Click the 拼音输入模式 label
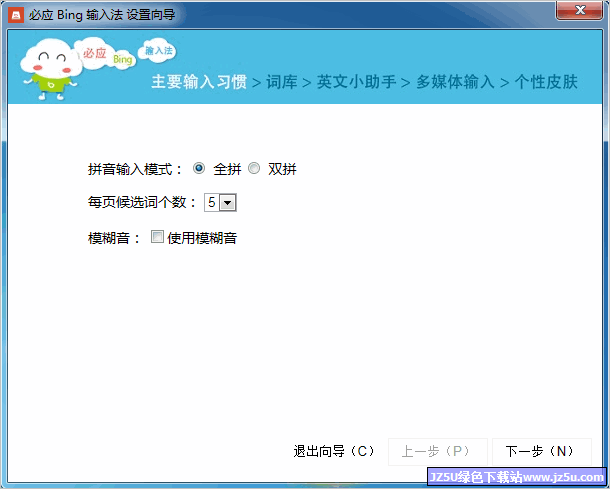Screen dimensions: 610x489 tap(135, 169)
